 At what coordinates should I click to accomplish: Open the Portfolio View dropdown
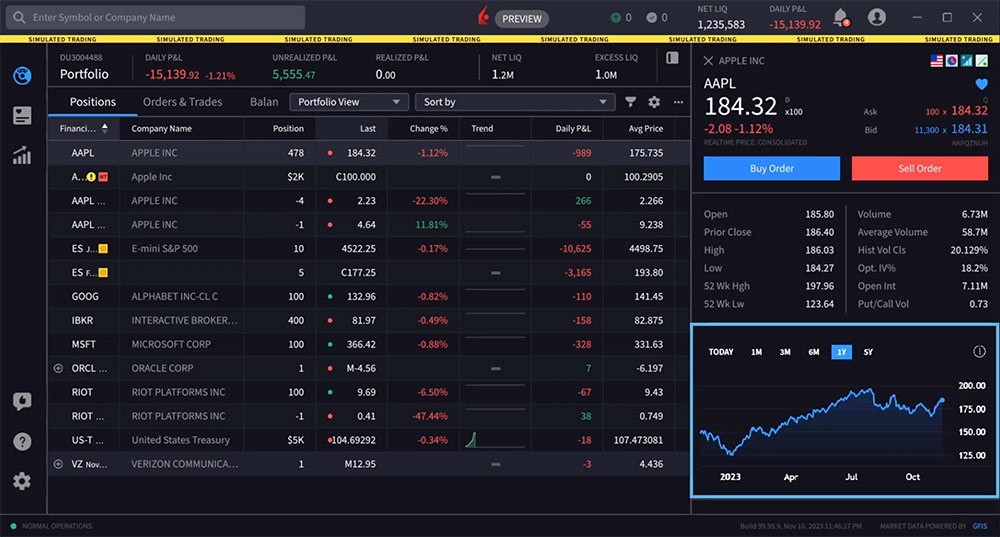[349, 102]
